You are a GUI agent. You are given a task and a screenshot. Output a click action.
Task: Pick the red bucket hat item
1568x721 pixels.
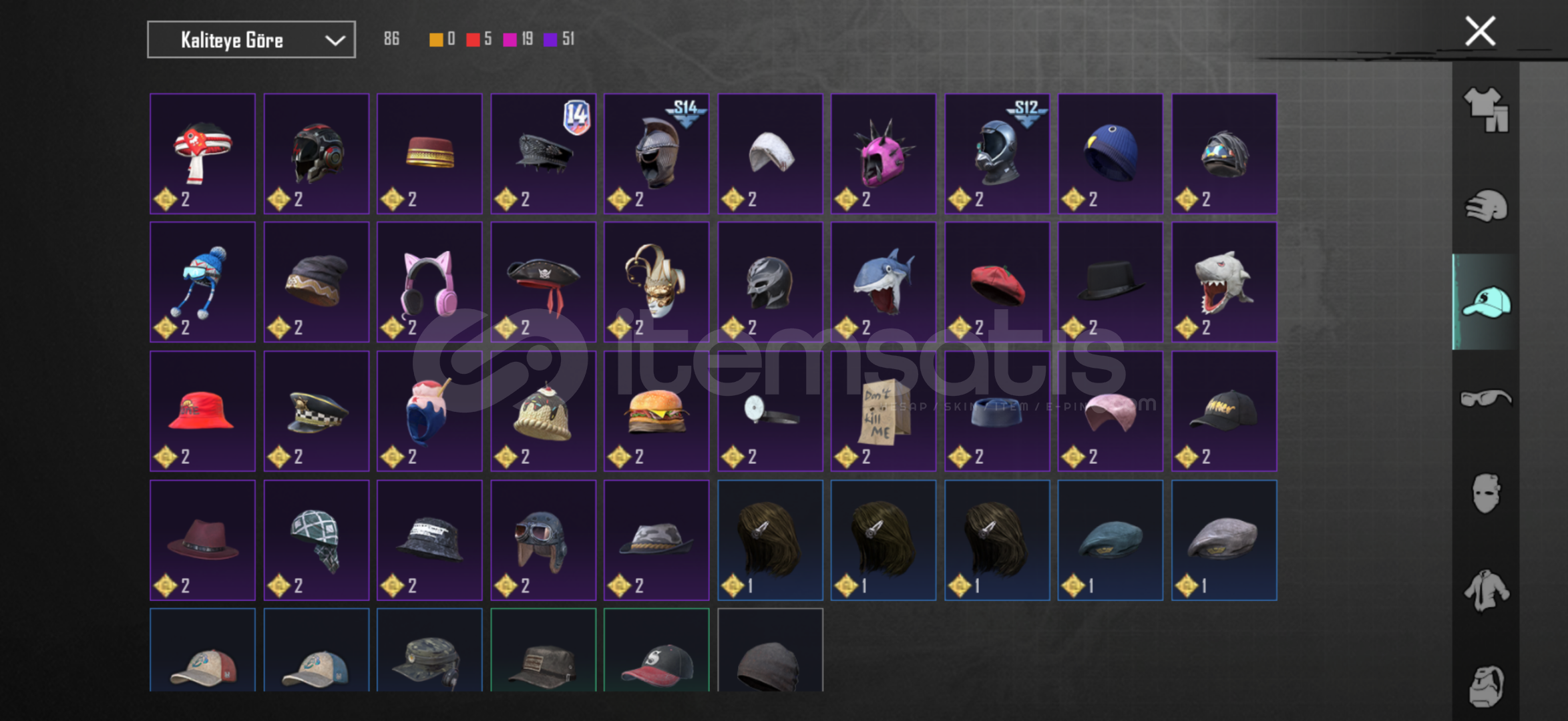(202, 411)
